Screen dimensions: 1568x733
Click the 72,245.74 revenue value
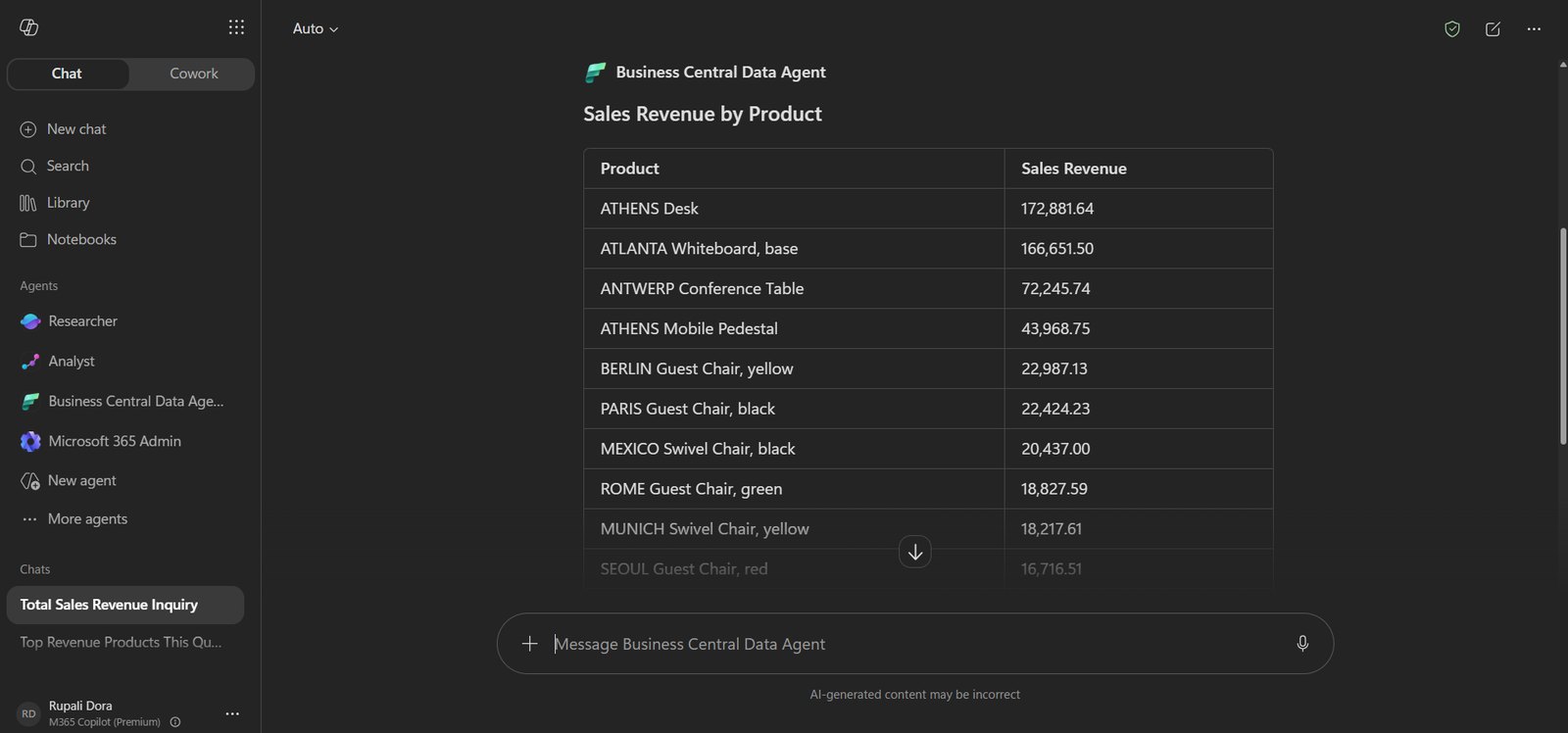tap(1055, 289)
